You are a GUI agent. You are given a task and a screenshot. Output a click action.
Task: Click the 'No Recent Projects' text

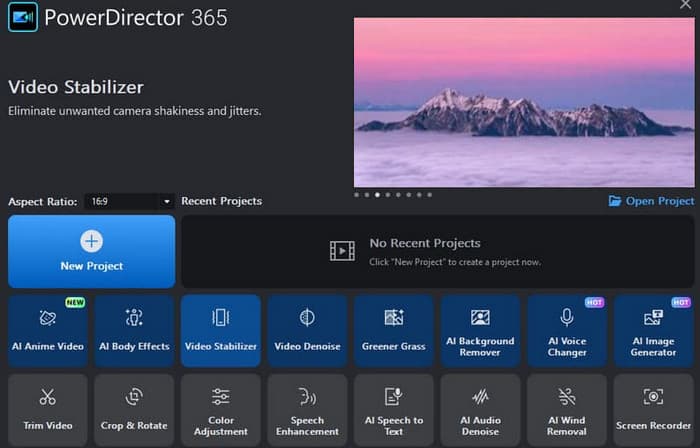tap(425, 243)
